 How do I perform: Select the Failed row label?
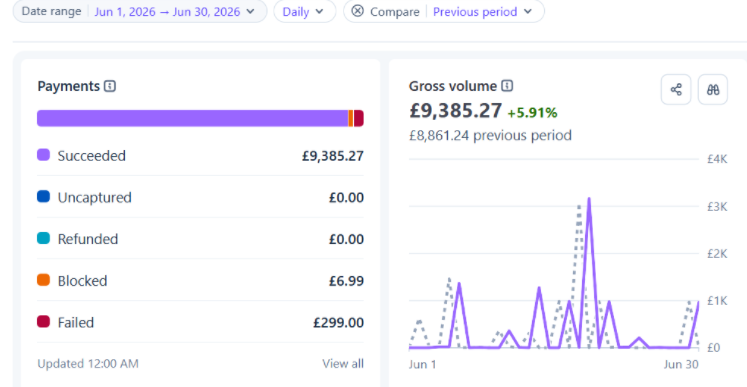click(x=76, y=323)
